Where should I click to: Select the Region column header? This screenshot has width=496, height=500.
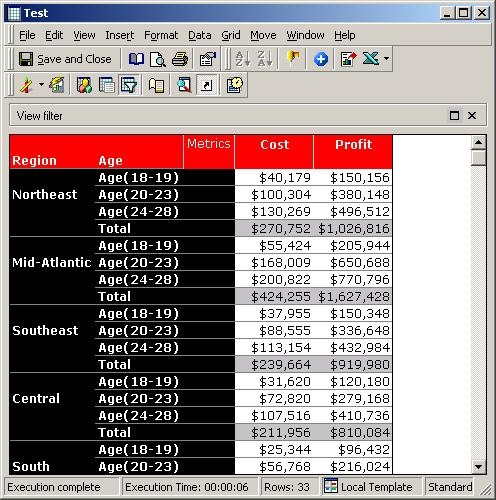point(34,161)
